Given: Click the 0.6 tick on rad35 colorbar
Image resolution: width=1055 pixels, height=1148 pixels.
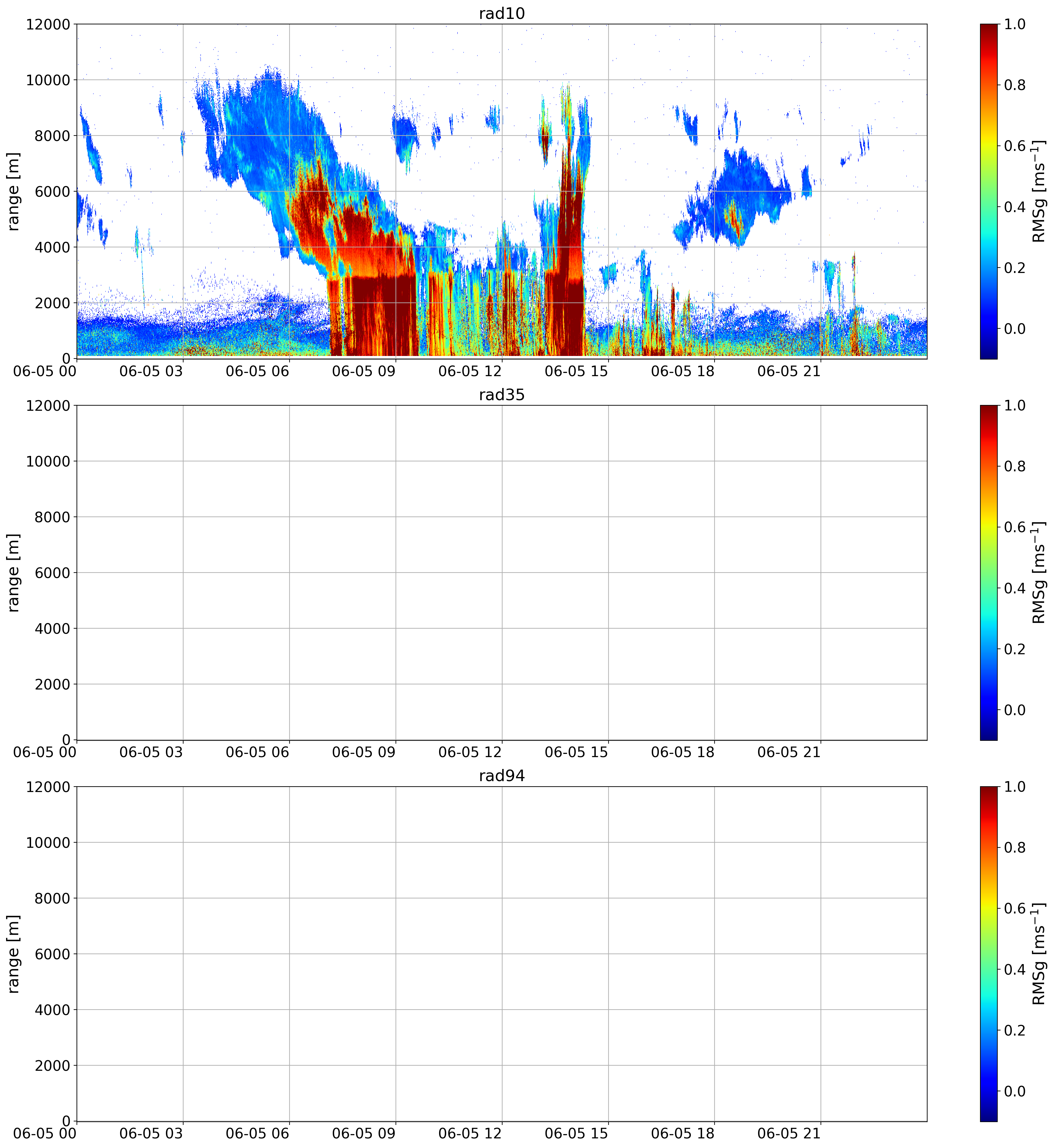Looking at the screenshot, I should point(1015,527).
